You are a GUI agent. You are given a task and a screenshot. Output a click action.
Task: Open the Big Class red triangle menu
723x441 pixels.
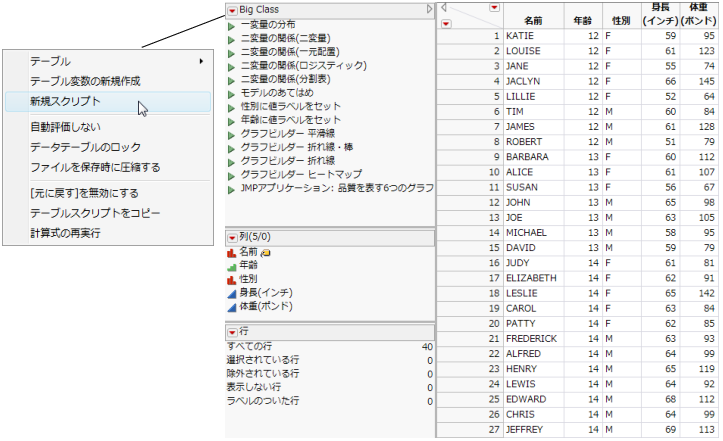[x=231, y=9]
